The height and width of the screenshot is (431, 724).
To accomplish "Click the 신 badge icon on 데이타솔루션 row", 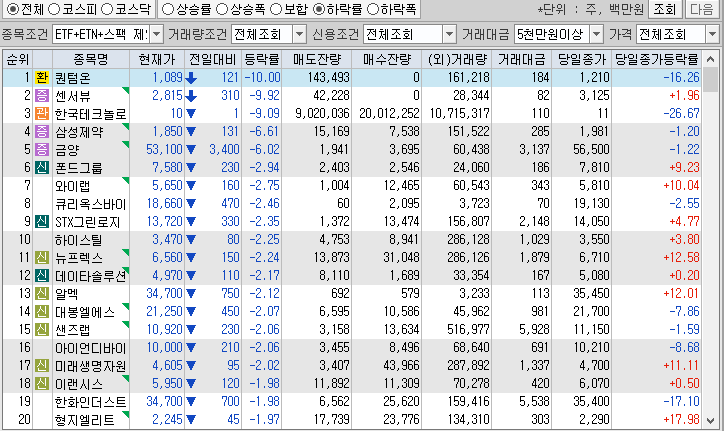I will click(42, 276).
